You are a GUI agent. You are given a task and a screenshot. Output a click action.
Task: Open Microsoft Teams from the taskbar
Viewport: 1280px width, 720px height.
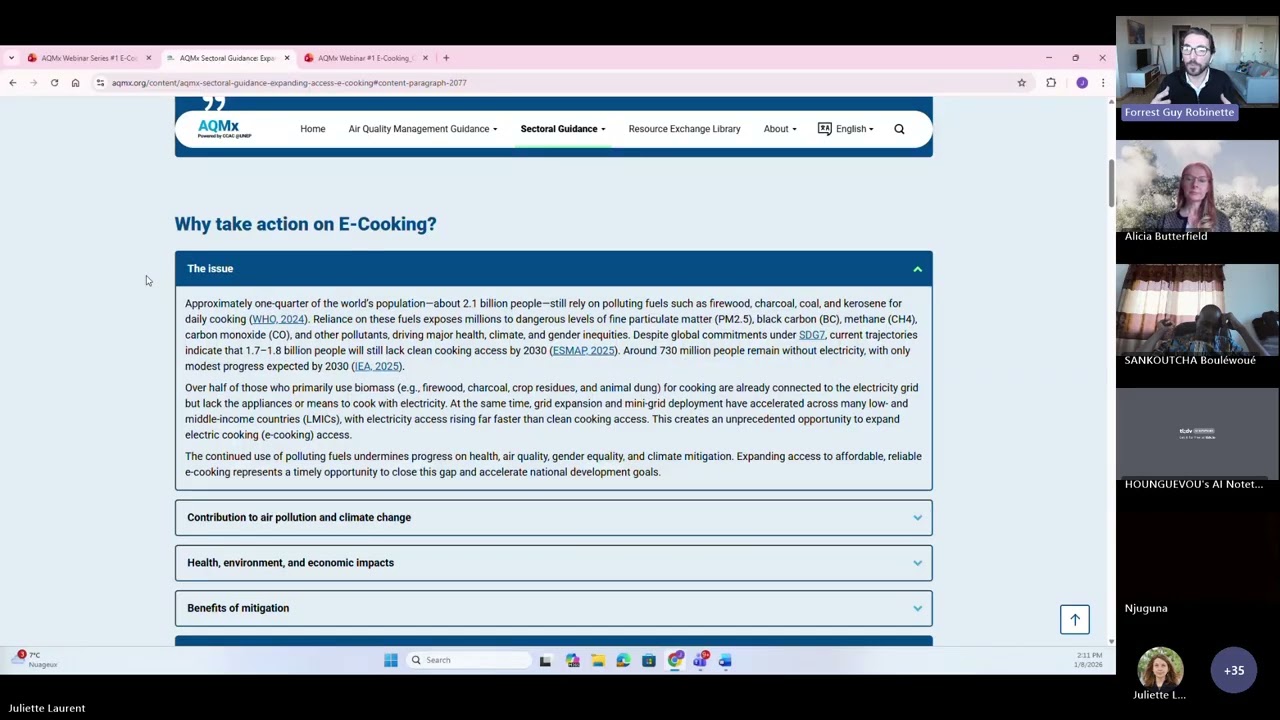click(x=701, y=660)
